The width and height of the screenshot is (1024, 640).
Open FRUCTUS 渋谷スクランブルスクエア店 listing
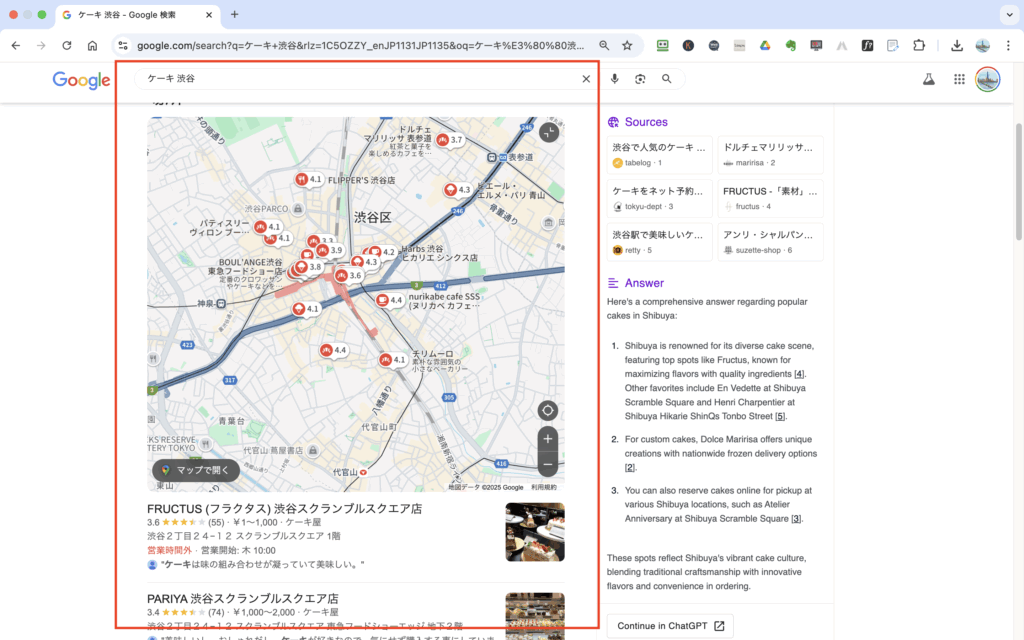(x=284, y=509)
